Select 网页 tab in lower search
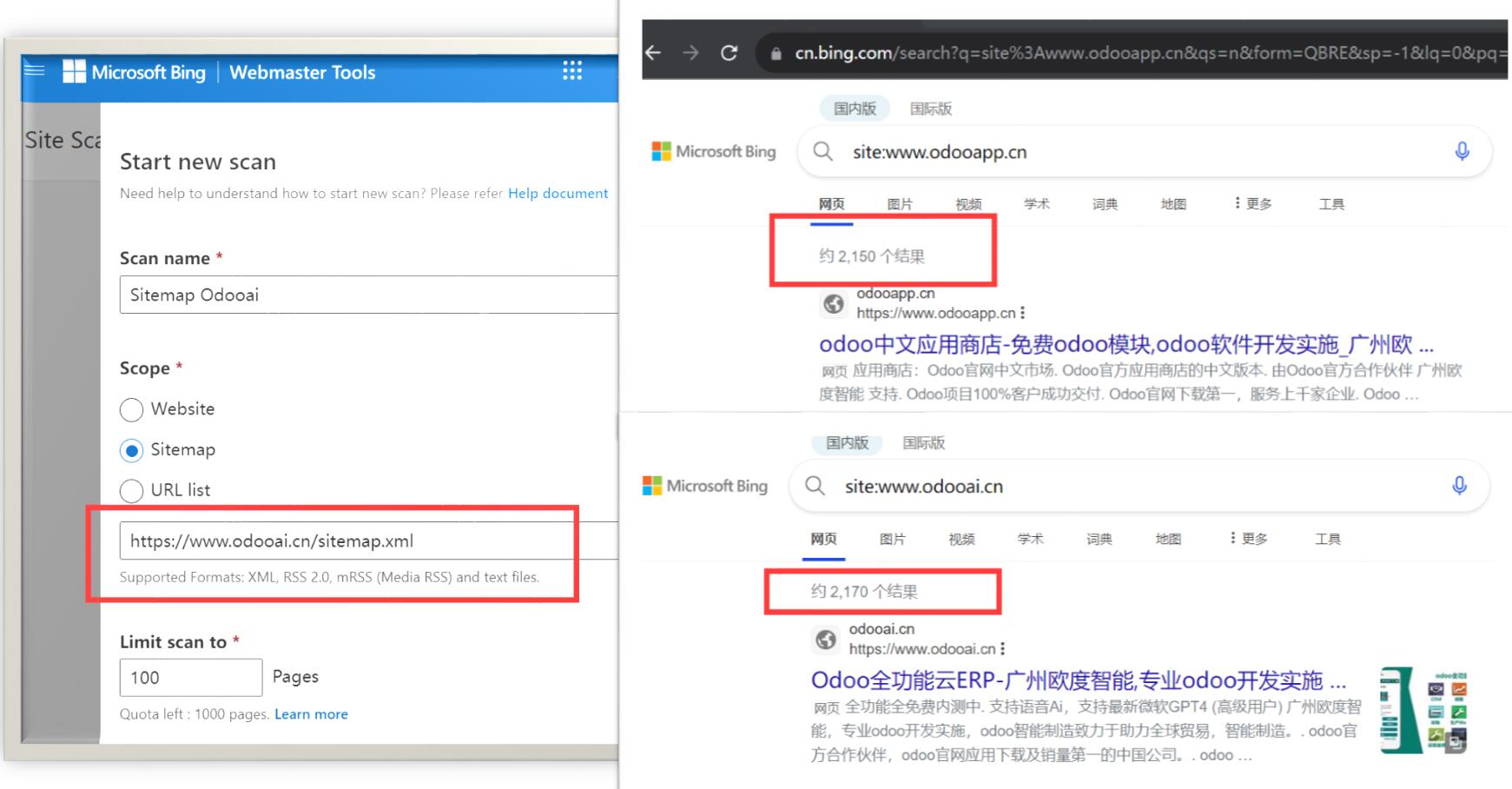The width and height of the screenshot is (1512, 789). tap(823, 539)
